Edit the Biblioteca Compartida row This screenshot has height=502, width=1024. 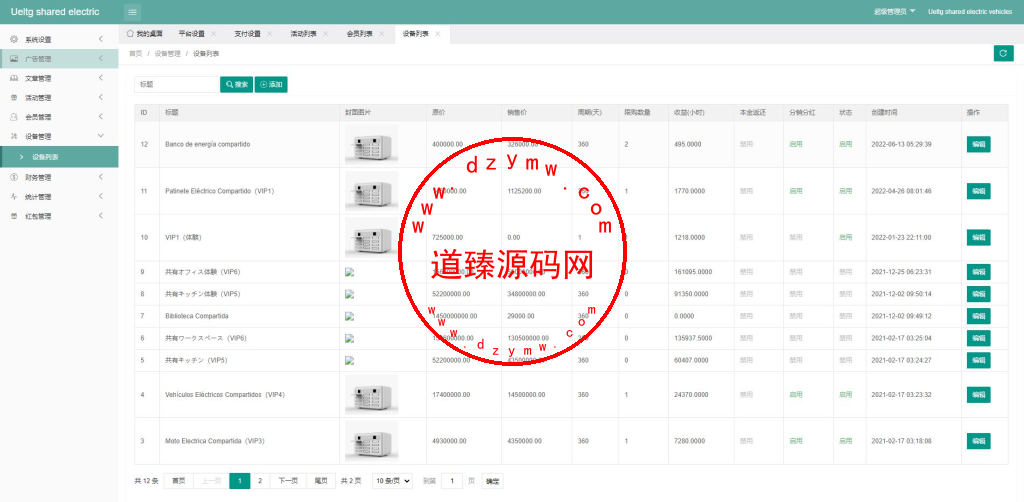978,316
